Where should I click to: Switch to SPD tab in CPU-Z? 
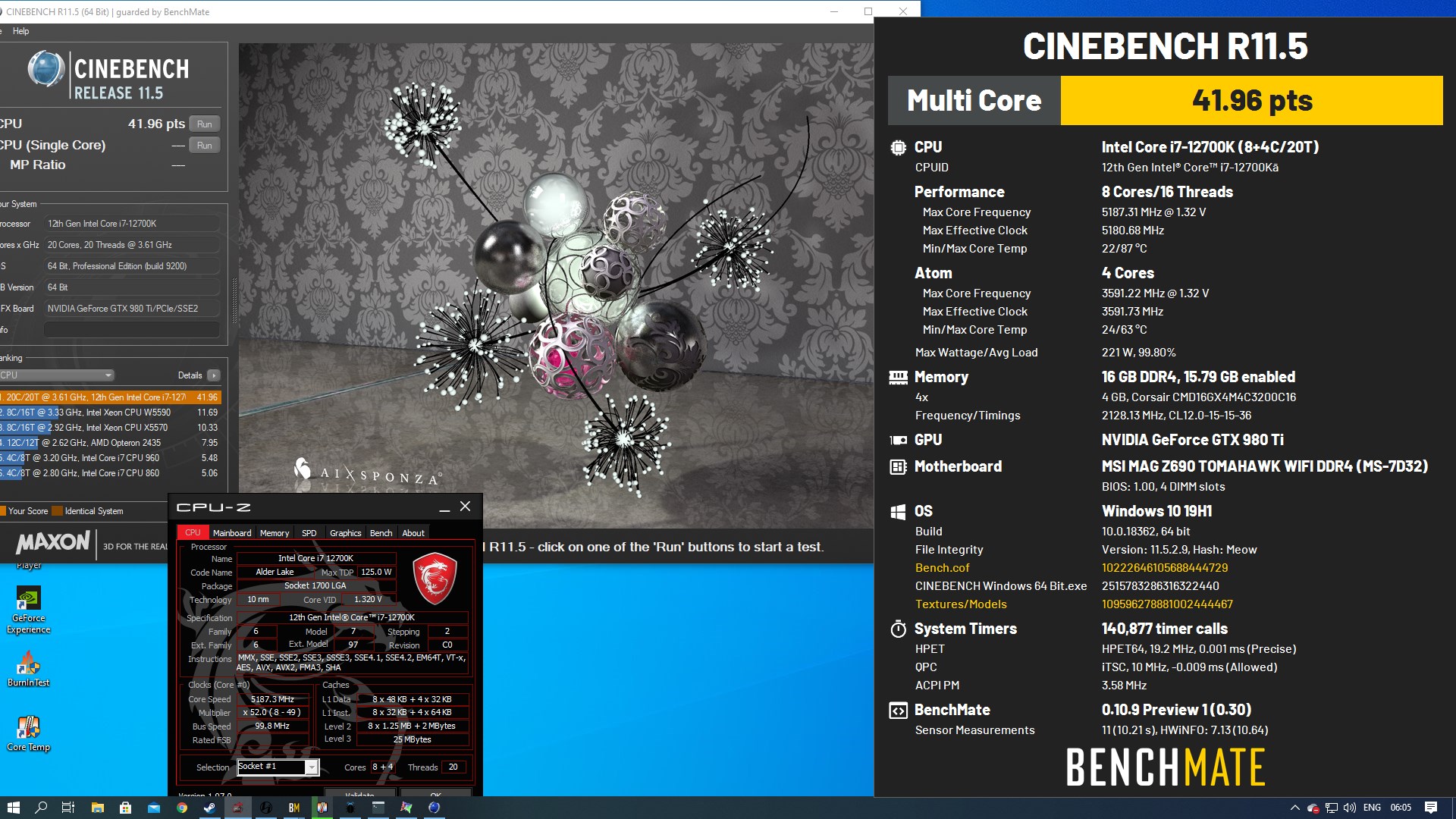point(309,532)
